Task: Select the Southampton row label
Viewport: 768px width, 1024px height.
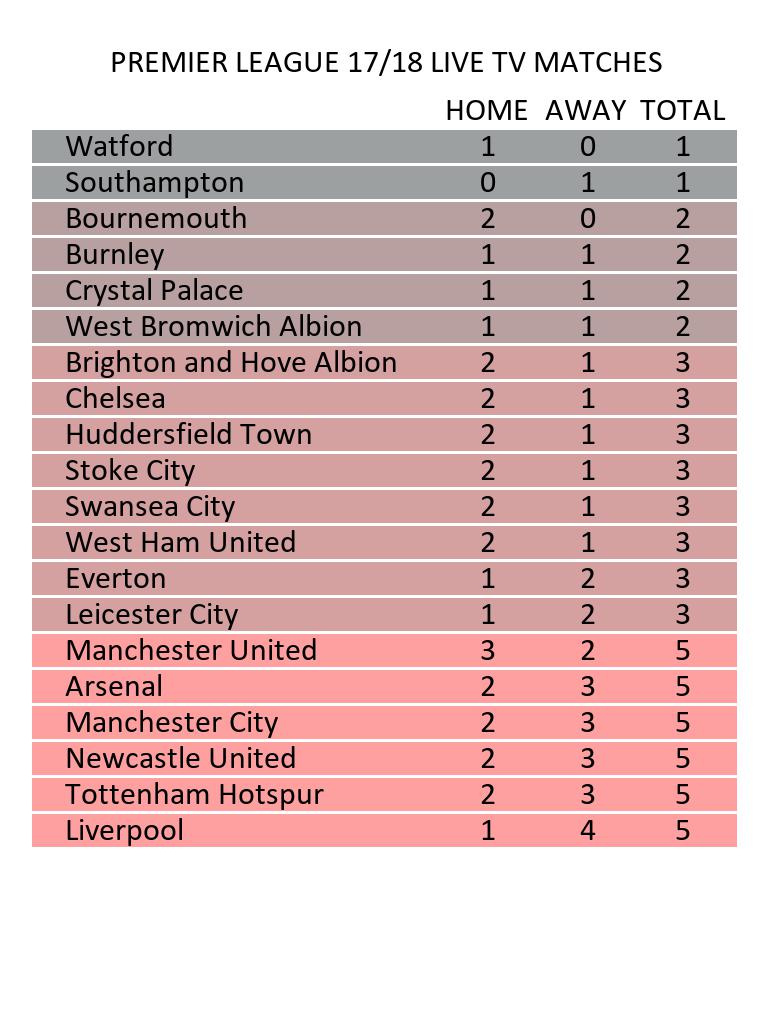Action: 154,183
